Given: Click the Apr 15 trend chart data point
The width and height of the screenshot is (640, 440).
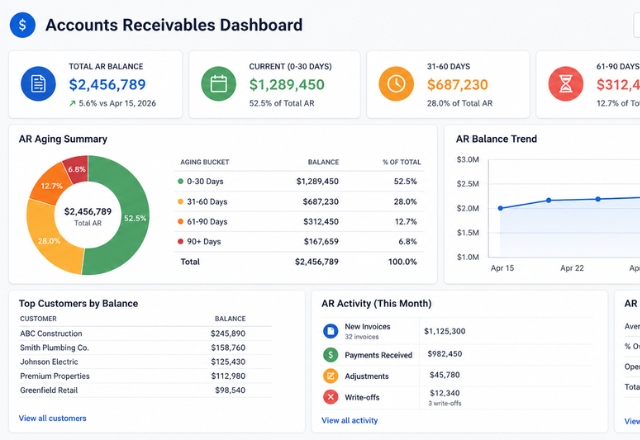Looking at the screenshot, I should tap(500, 208).
